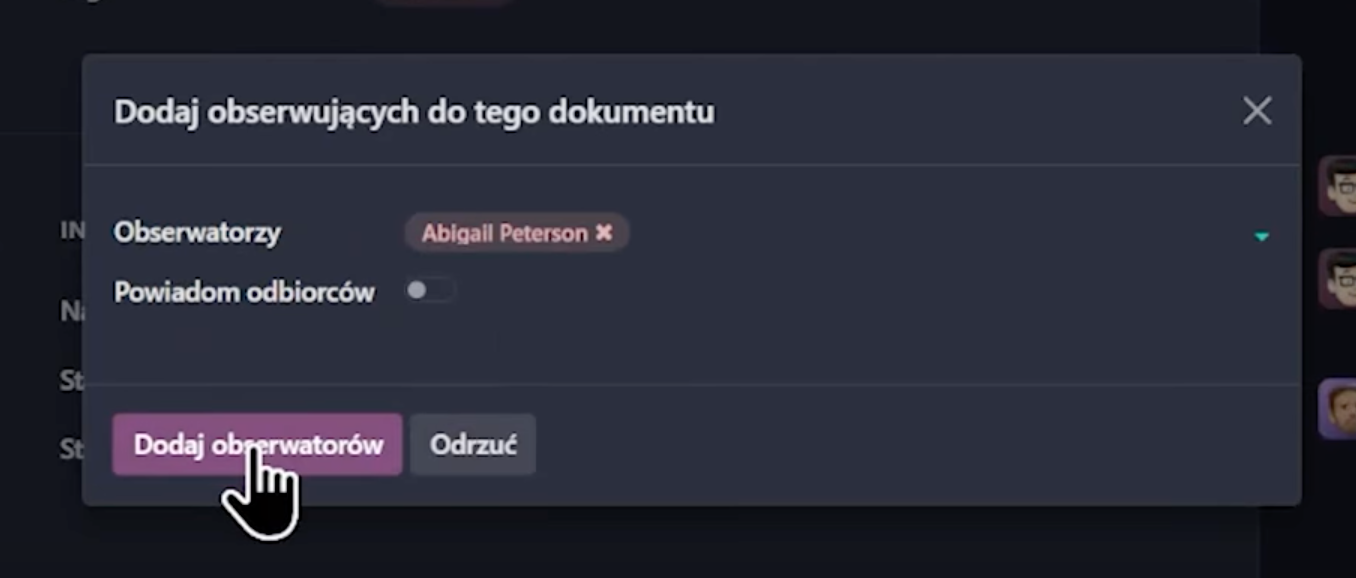Viewport: 1356px width, 578px height.
Task: Enable the Powiadom odbiorców switch
Action: click(x=429, y=290)
